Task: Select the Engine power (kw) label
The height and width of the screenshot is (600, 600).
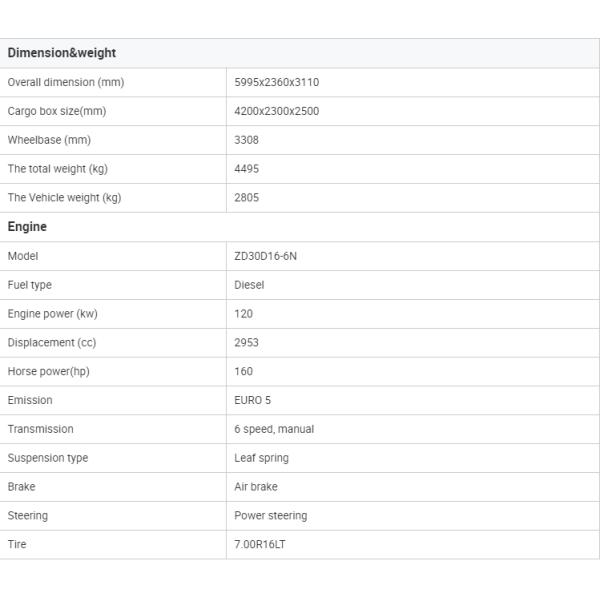Action: (x=53, y=314)
